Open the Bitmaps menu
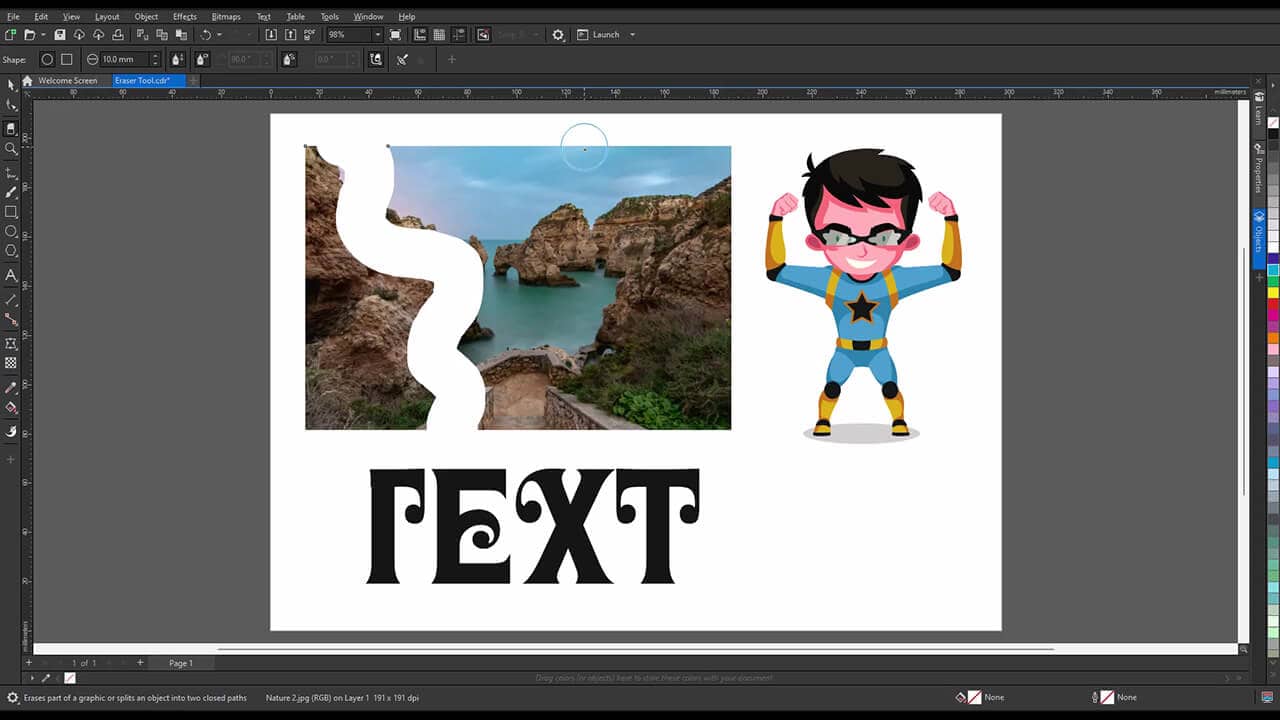 tap(226, 17)
